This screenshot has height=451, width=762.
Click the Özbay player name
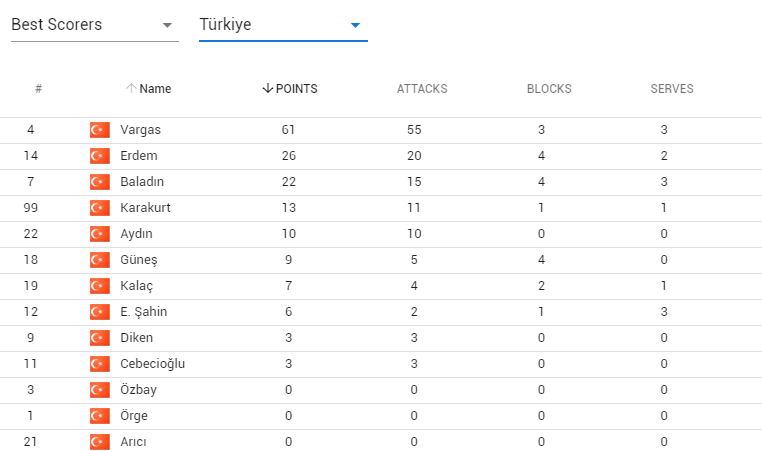pyautogui.click(x=138, y=390)
